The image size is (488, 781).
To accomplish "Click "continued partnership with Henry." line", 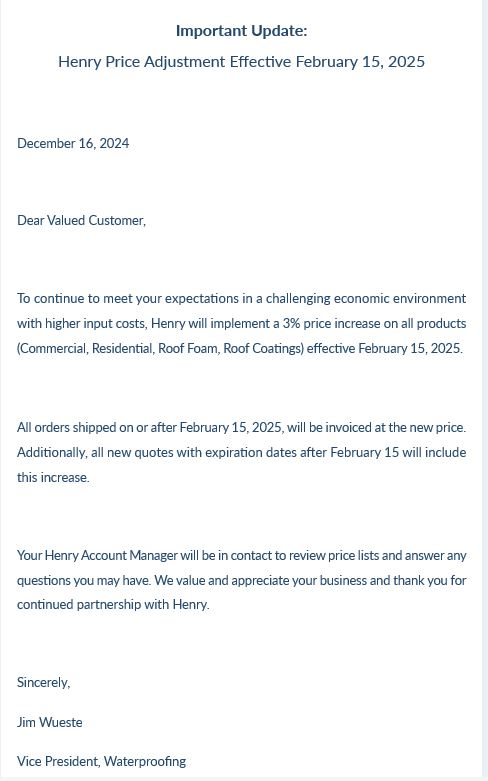I will pyautogui.click(x=113, y=605).
